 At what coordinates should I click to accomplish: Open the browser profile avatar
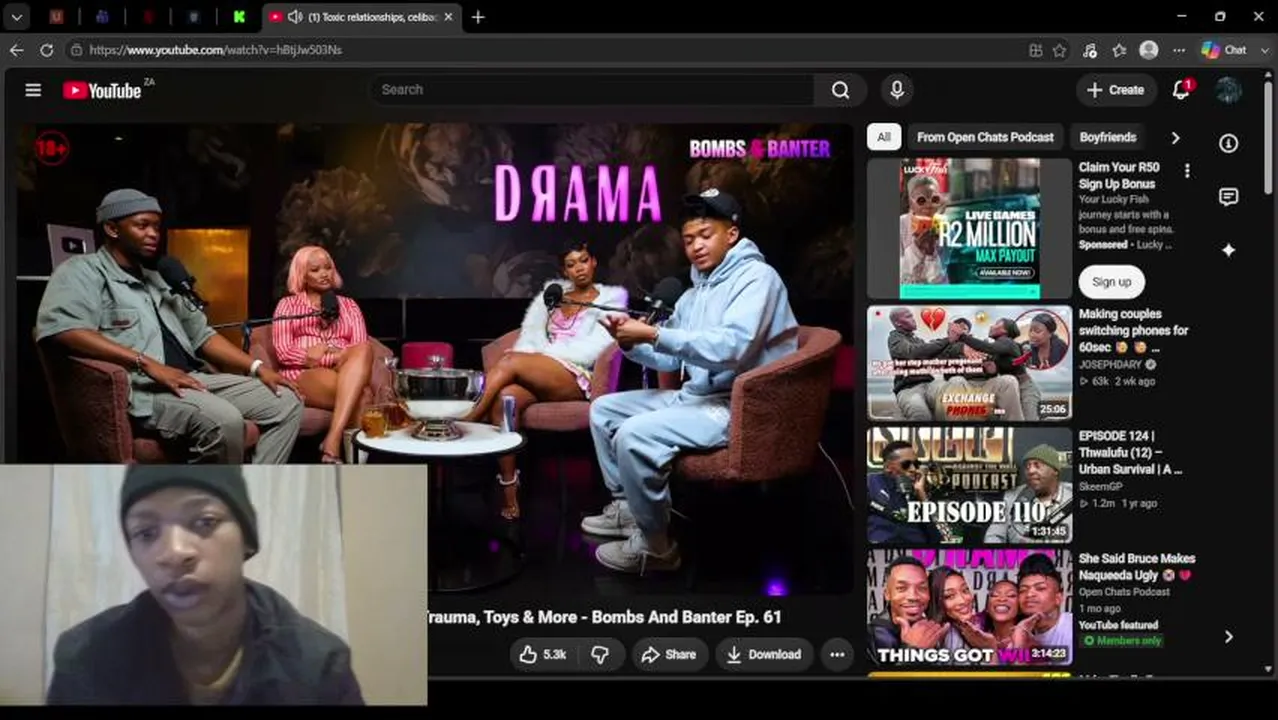[1149, 49]
